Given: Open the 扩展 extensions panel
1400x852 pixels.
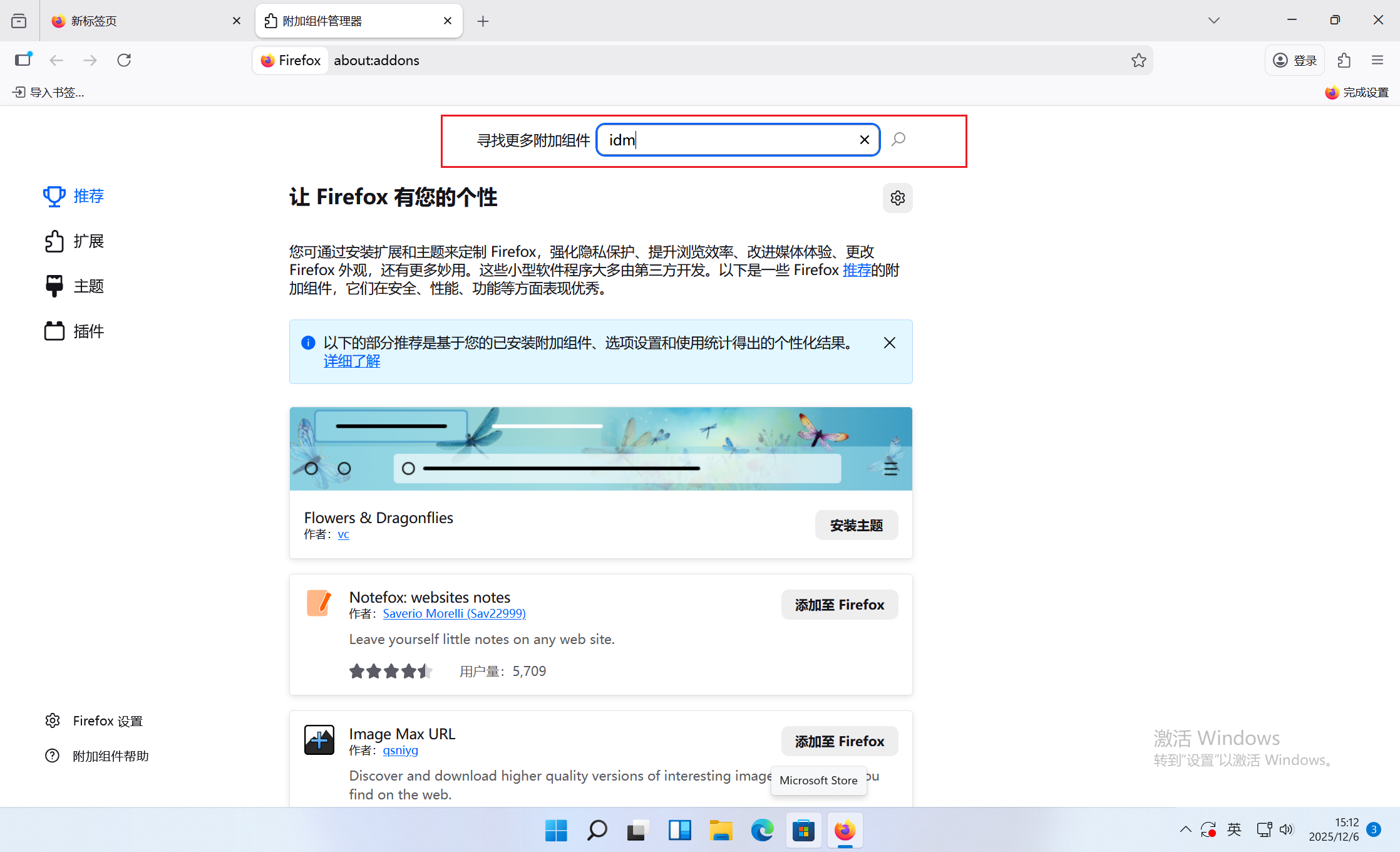Looking at the screenshot, I should pos(88,241).
